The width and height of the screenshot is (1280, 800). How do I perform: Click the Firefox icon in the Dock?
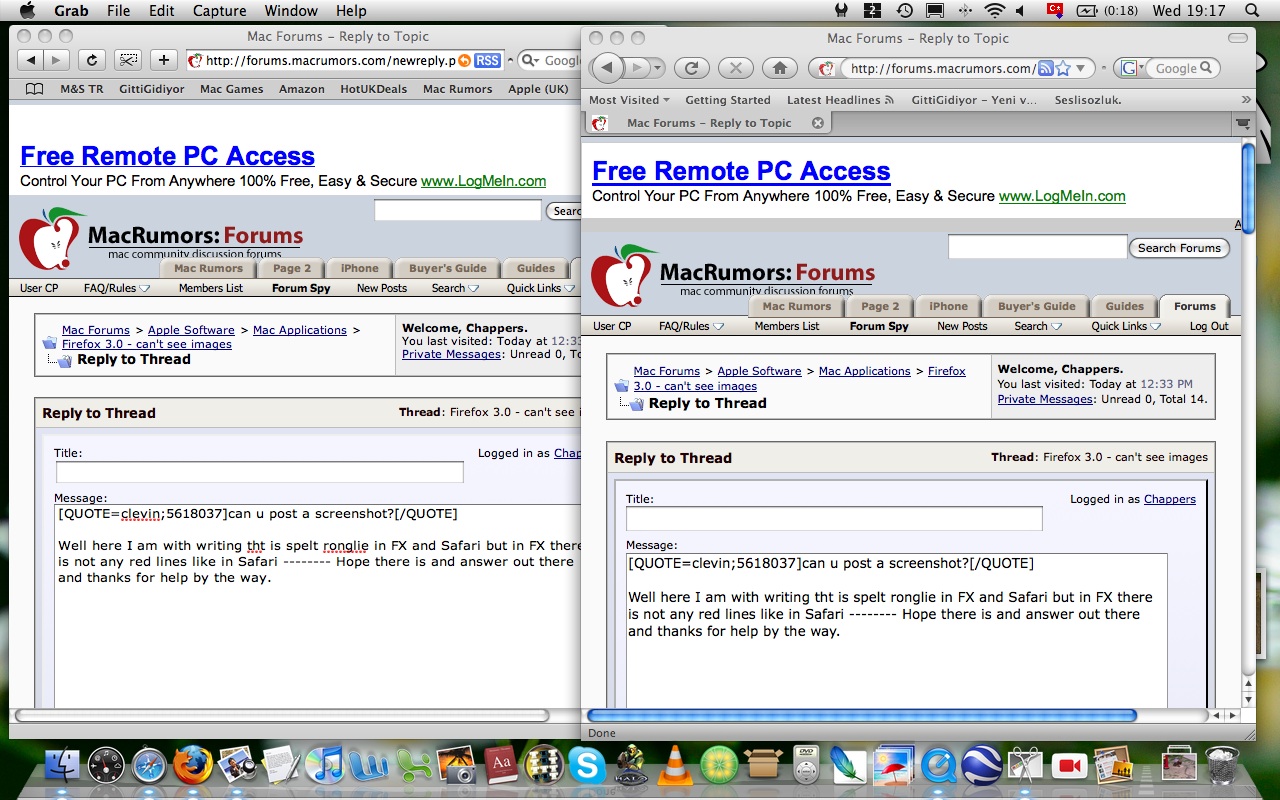(x=193, y=765)
